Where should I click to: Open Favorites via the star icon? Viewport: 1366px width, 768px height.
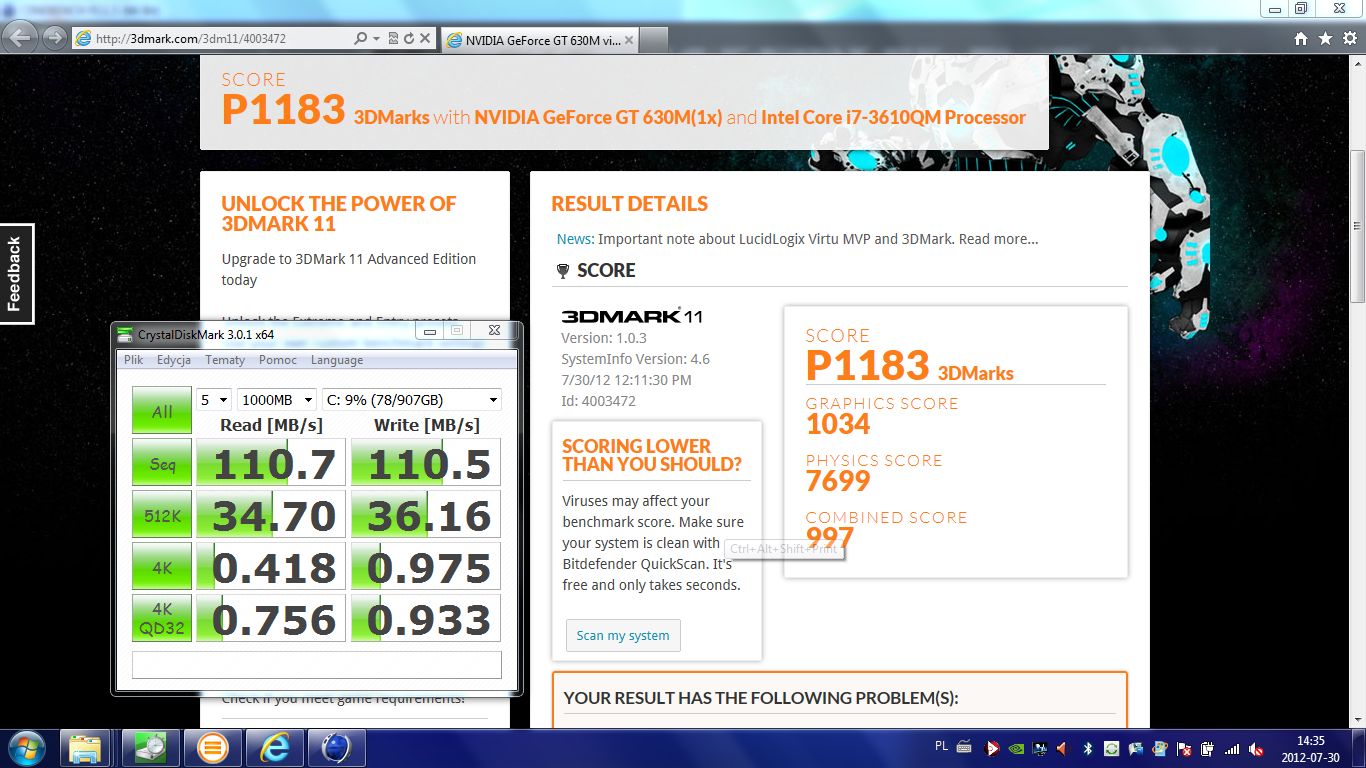[x=1325, y=39]
